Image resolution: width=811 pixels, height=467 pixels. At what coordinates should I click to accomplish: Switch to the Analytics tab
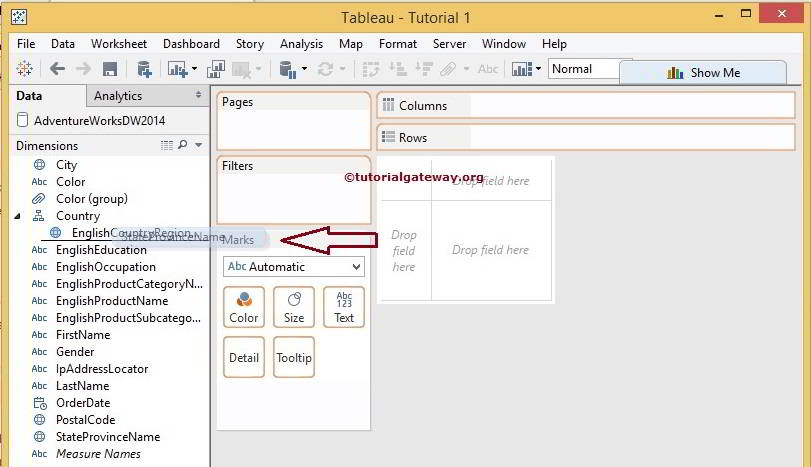click(x=118, y=96)
